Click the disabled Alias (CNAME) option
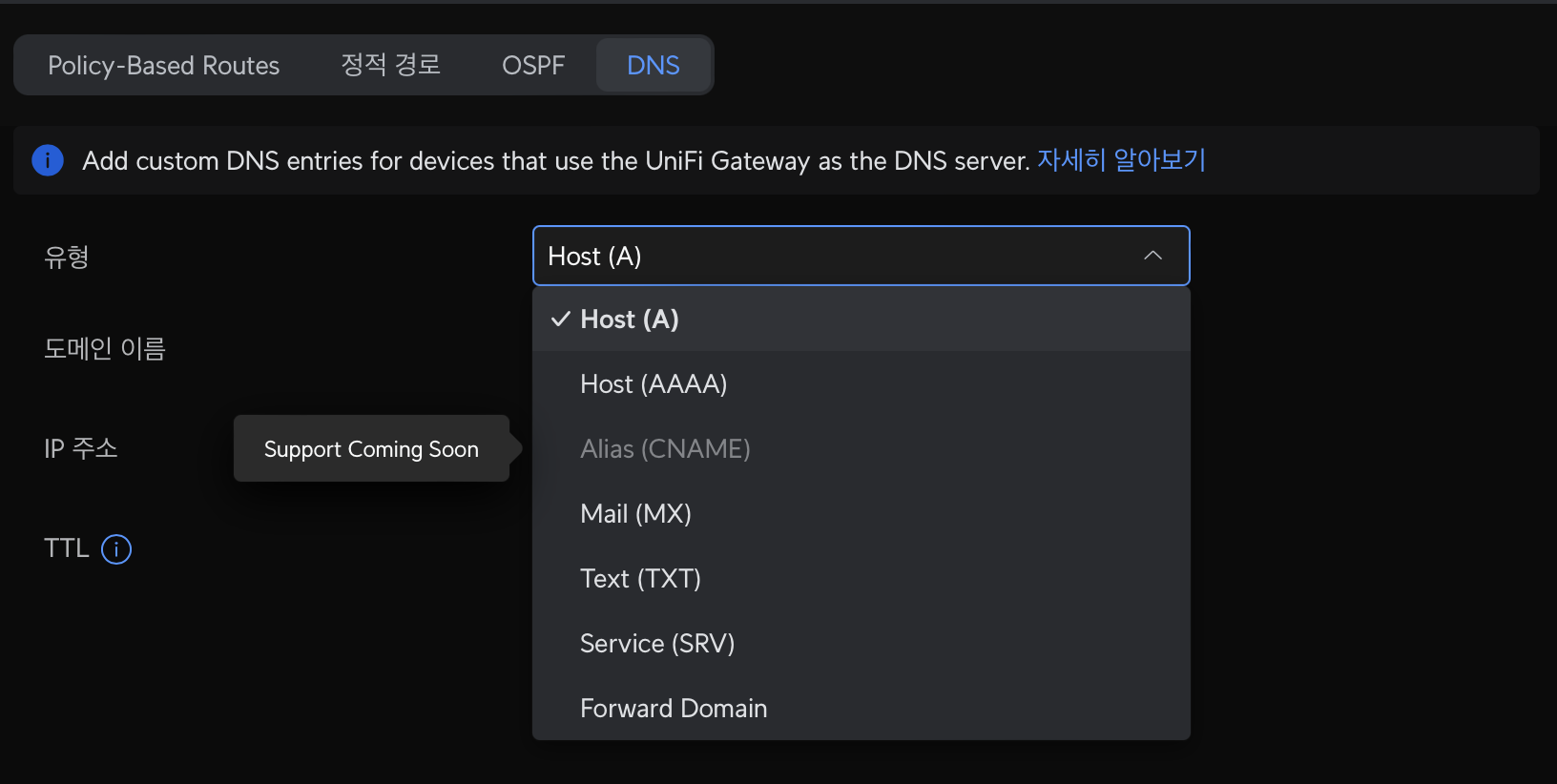The image size is (1557, 784). pyautogui.click(x=665, y=449)
